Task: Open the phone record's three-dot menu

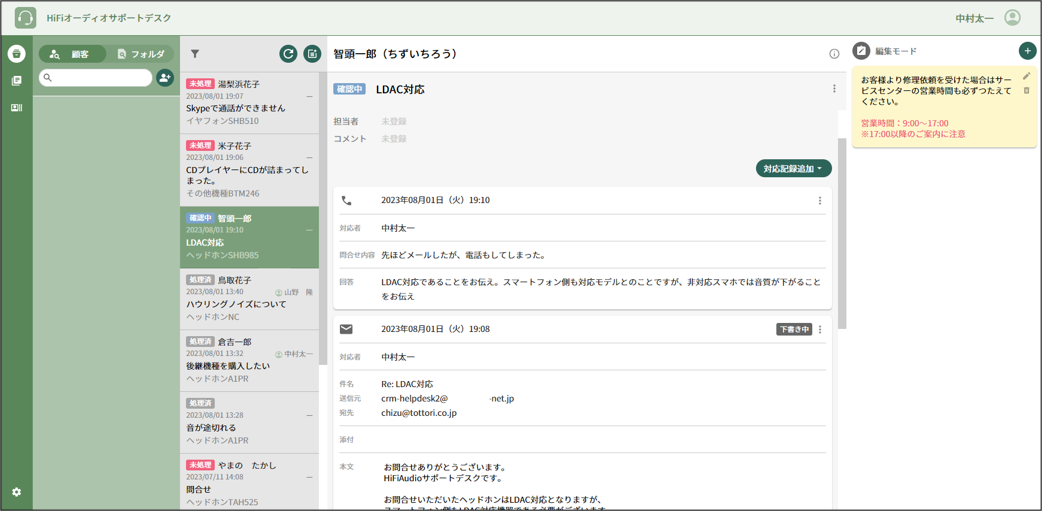Action: [x=820, y=201]
